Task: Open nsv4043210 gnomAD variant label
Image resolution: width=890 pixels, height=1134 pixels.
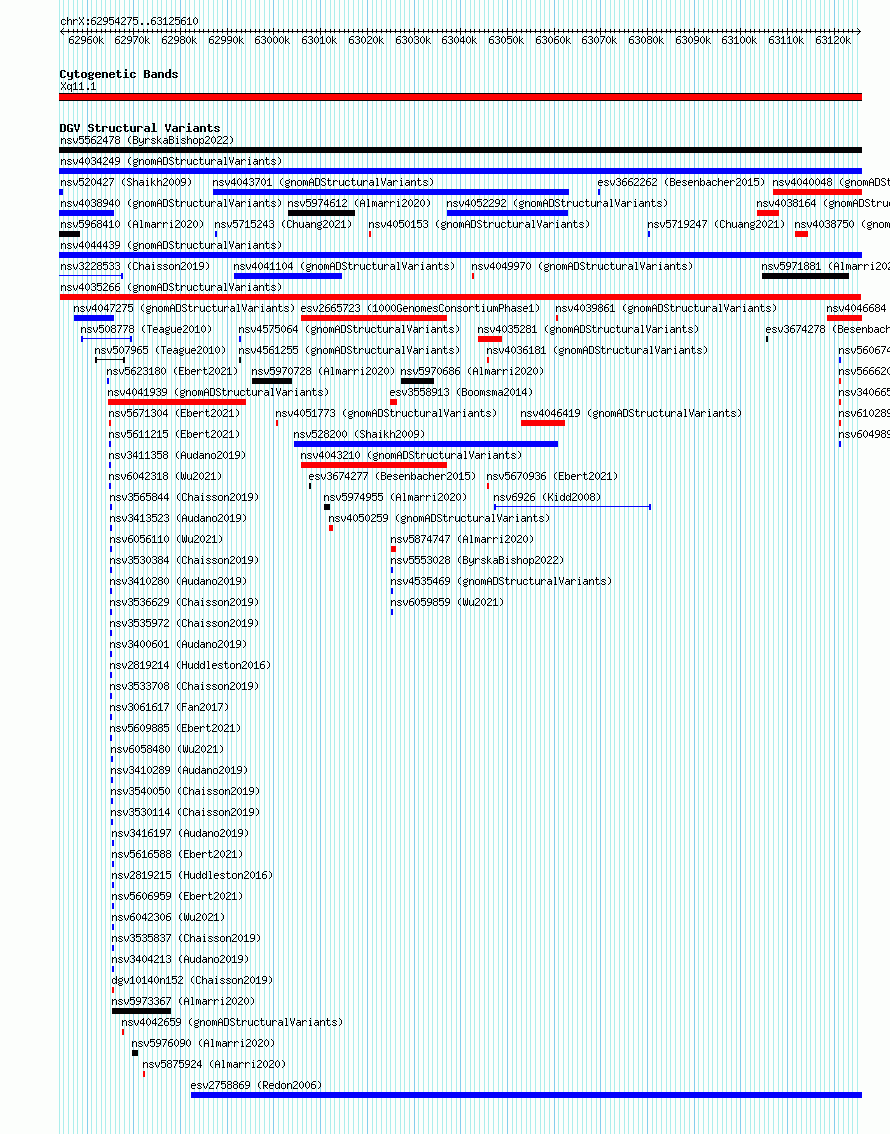Action: point(411,455)
